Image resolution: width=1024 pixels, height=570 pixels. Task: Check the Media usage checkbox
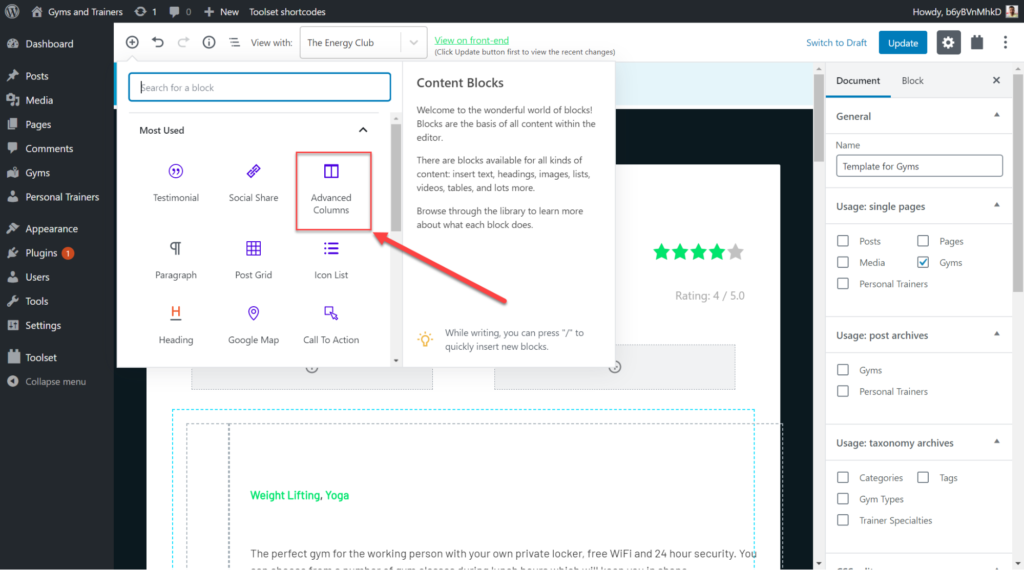click(843, 262)
